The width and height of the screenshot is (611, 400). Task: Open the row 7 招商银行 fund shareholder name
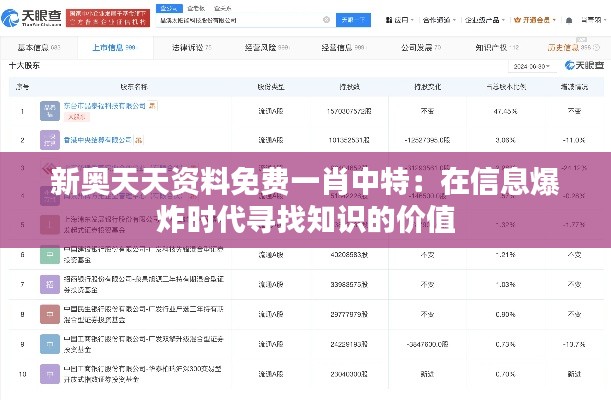[144, 284]
